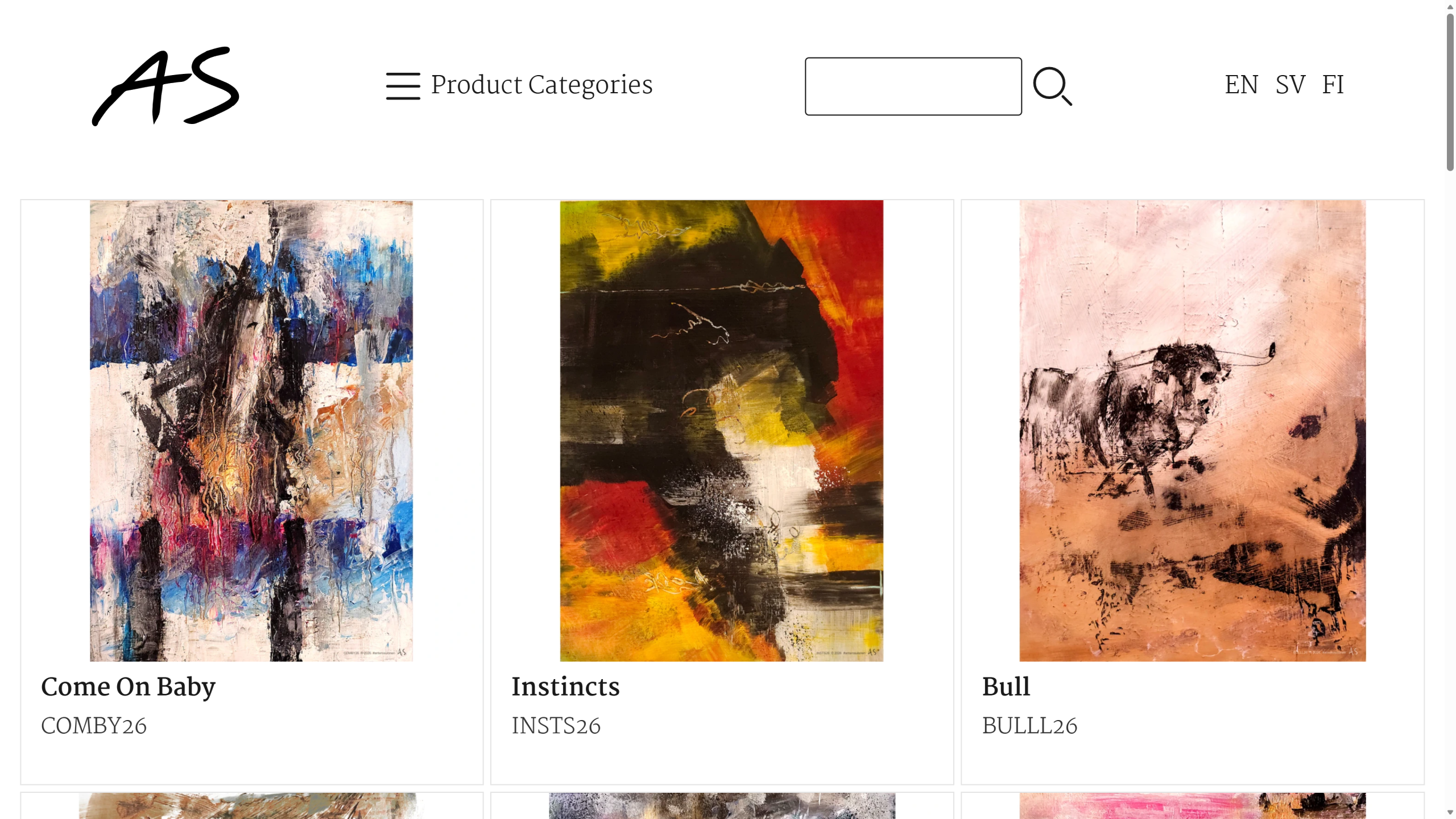Screen dimensions: 1456x819
Task: Open the pink painting thumbnail in second row
Action: (1192, 806)
